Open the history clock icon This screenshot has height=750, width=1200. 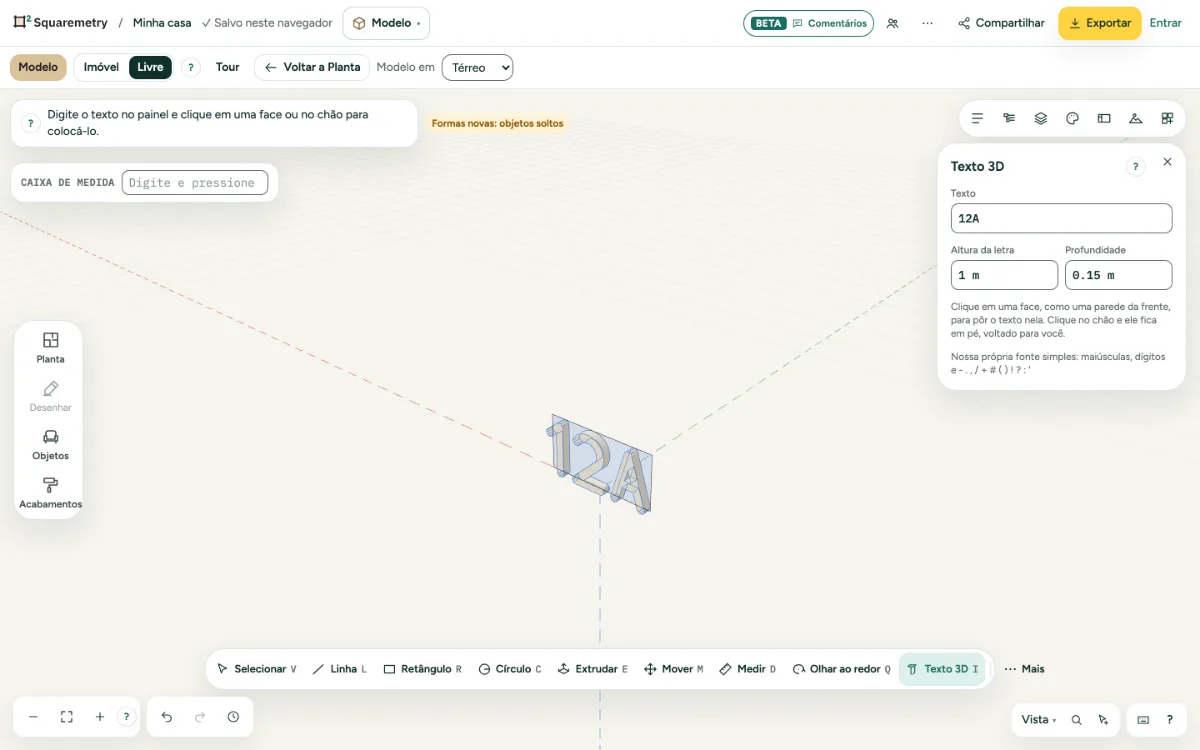pyautogui.click(x=233, y=717)
